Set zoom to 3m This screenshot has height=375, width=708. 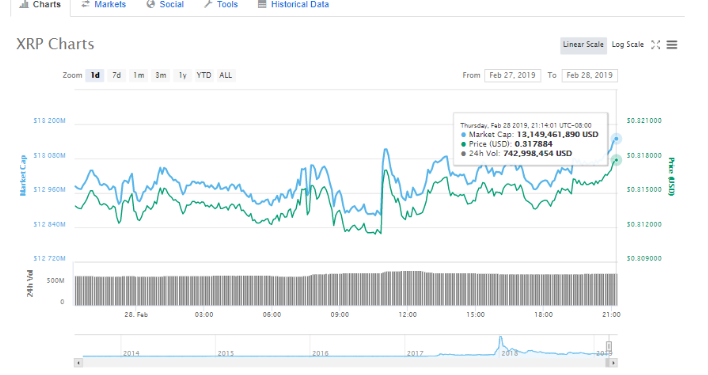click(161, 75)
